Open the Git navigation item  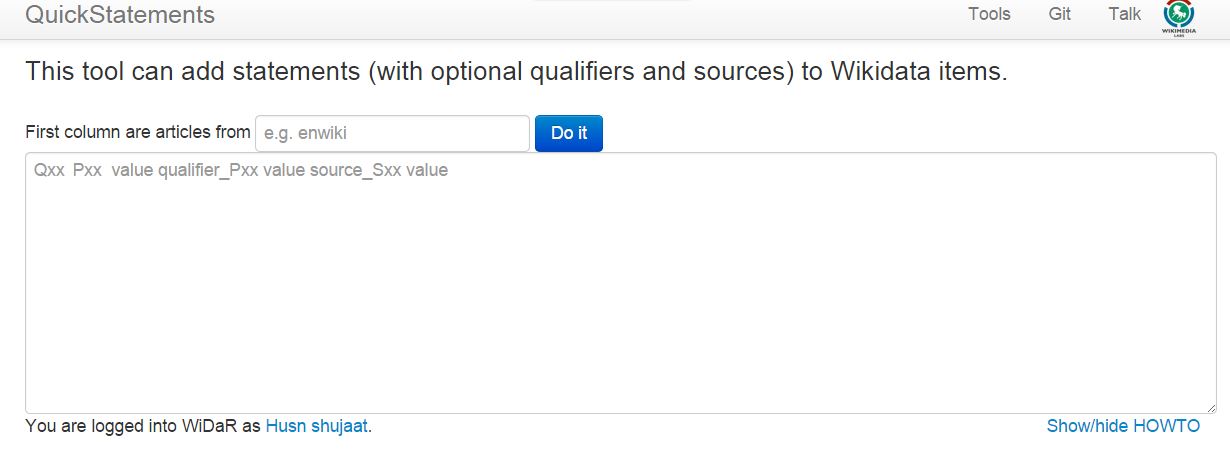(1060, 14)
